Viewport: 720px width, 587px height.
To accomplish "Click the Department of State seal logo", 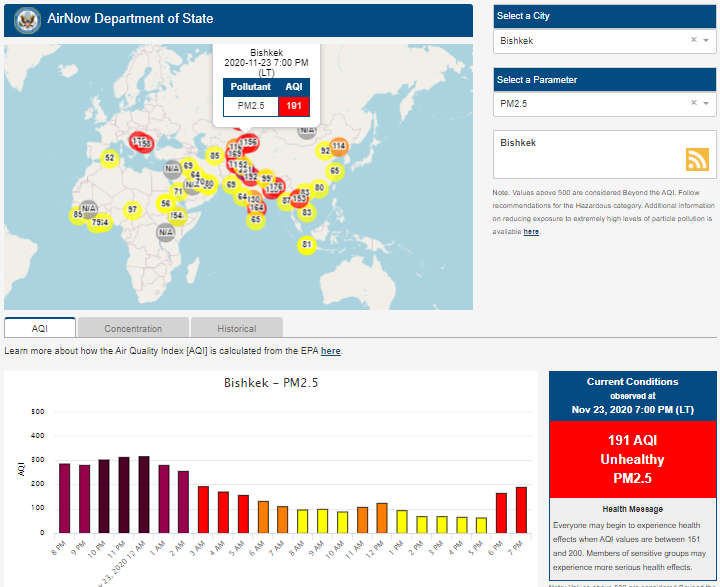I will (27, 20).
